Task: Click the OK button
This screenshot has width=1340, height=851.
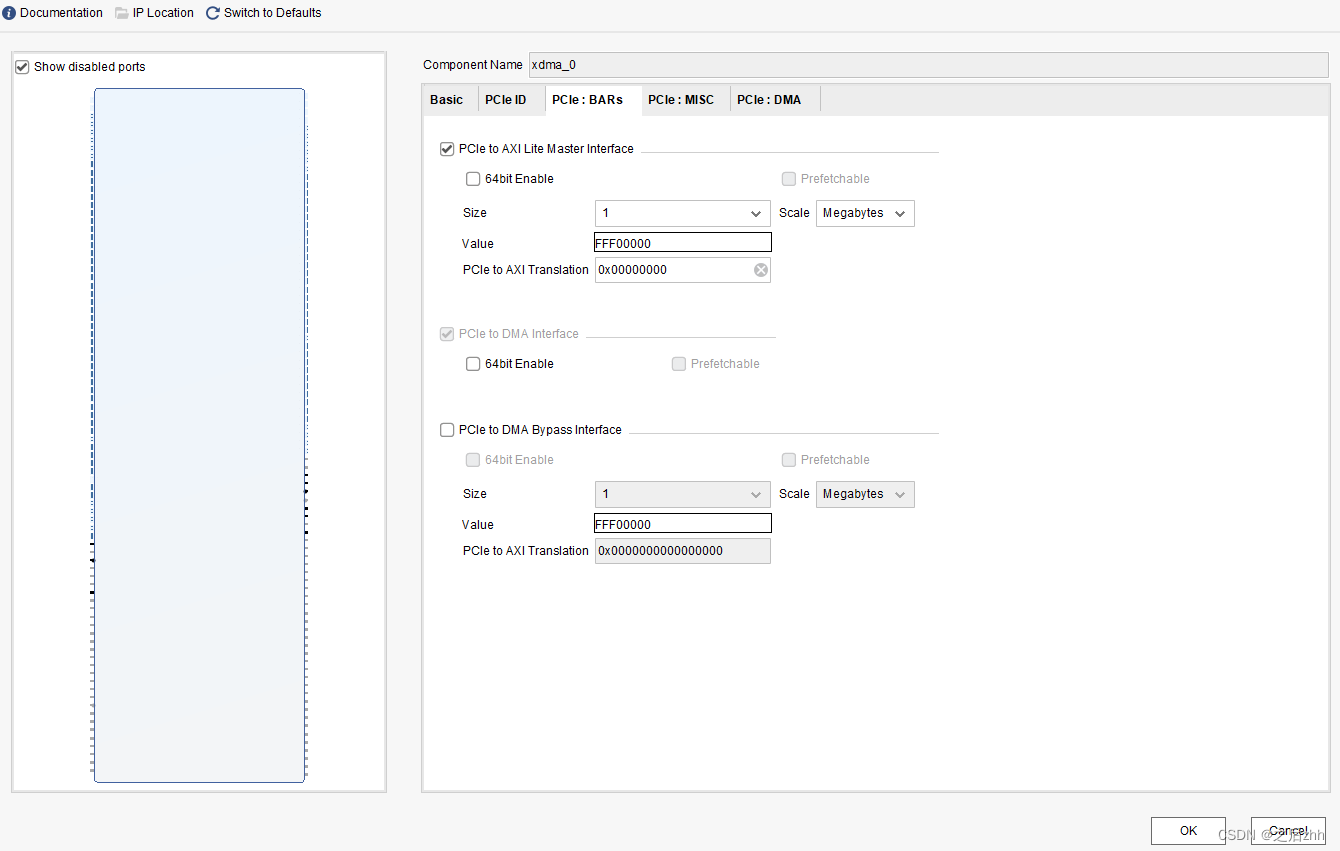Action: click(1188, 831)
